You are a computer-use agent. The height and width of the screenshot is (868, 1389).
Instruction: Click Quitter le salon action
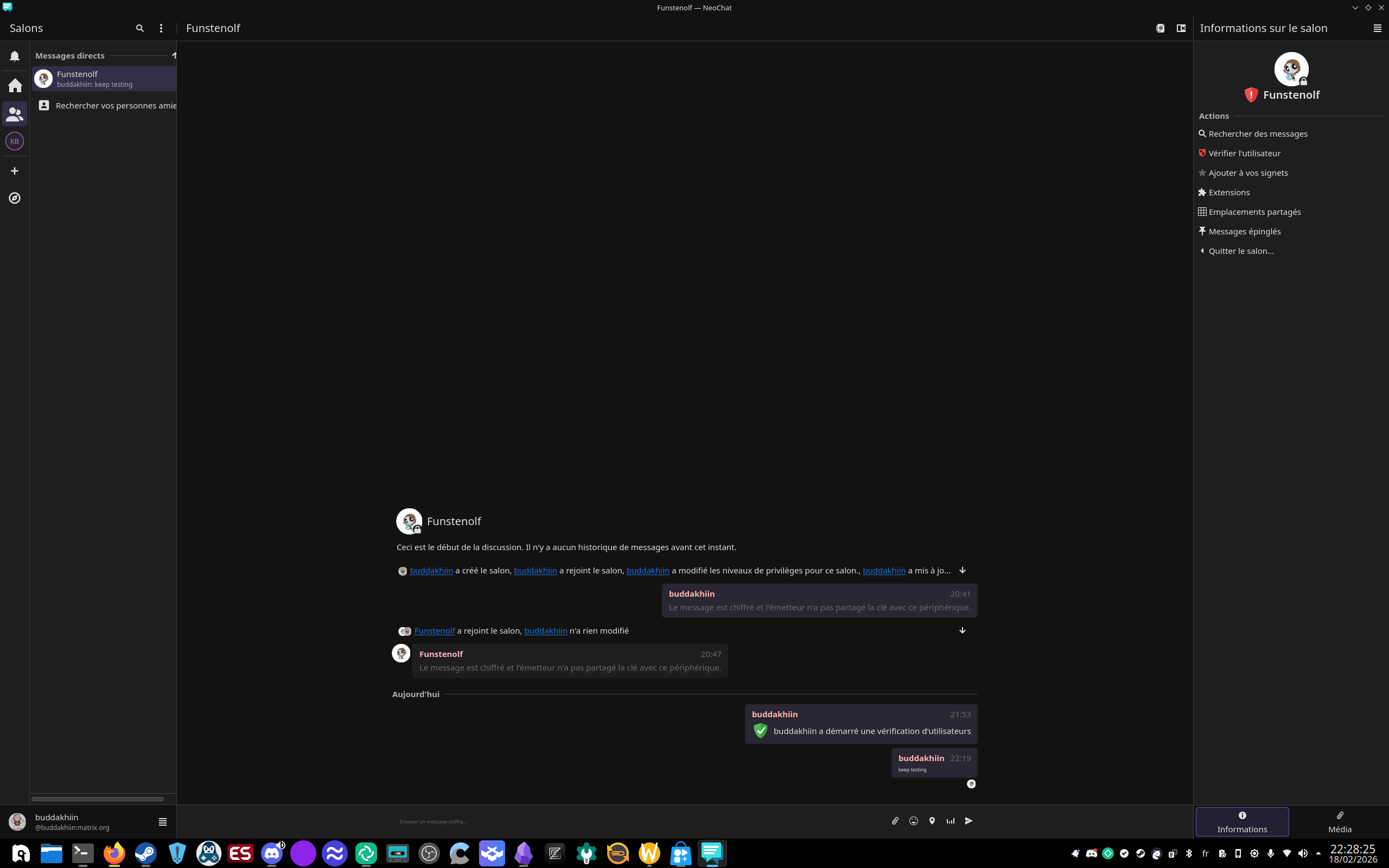1240,251
